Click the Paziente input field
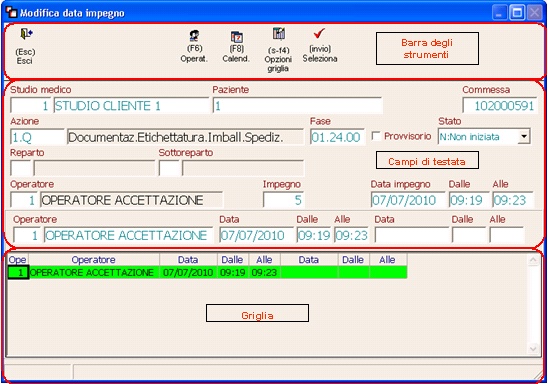 [297, 106]
